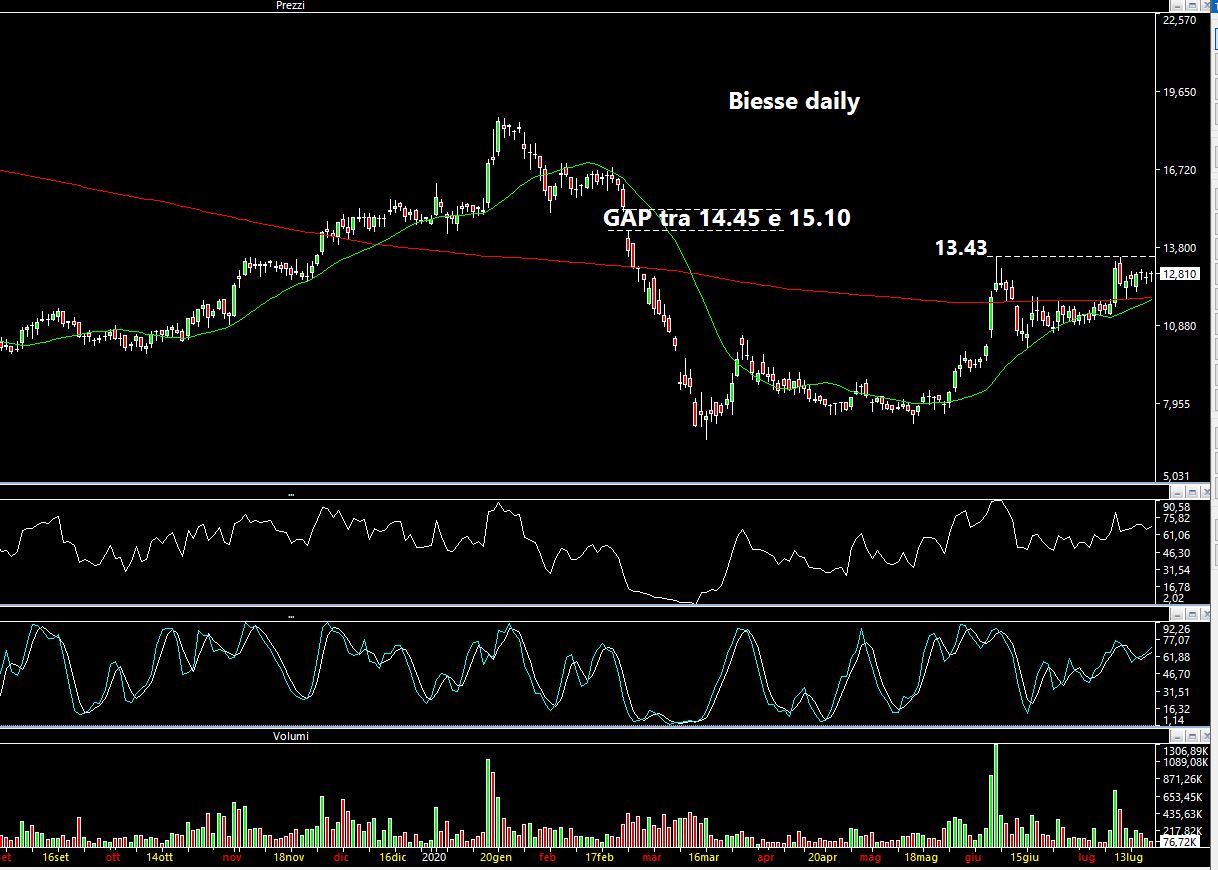Click the 1306,89K volume scale value
This screenshot has width=1218, height=870.
(1186, 751)
